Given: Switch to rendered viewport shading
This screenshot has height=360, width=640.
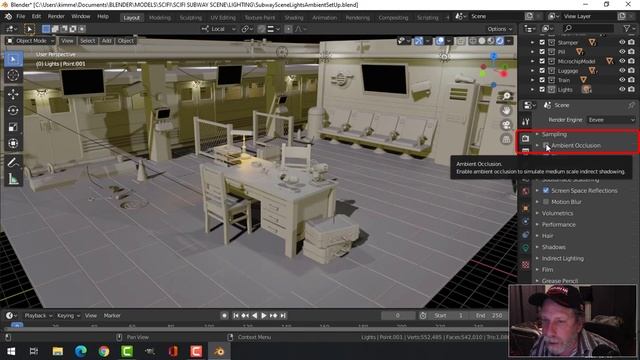Looking at the screenshot, I should coord(500,41).
